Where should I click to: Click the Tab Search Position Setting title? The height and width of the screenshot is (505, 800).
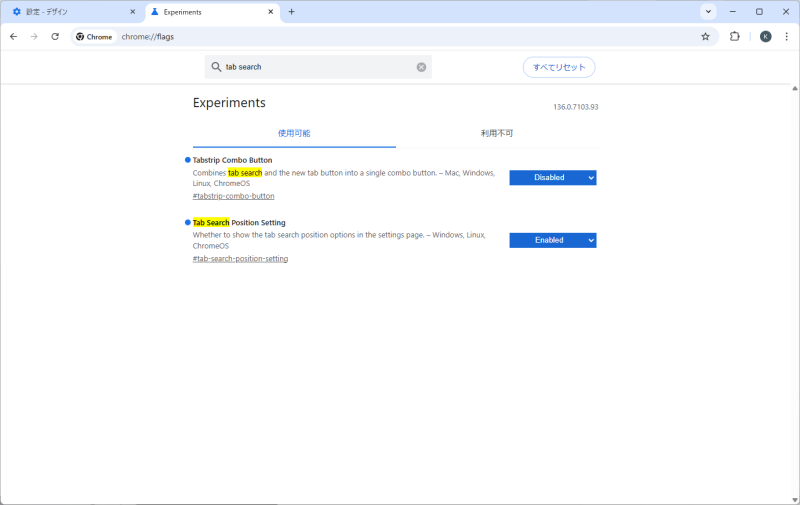239,223
